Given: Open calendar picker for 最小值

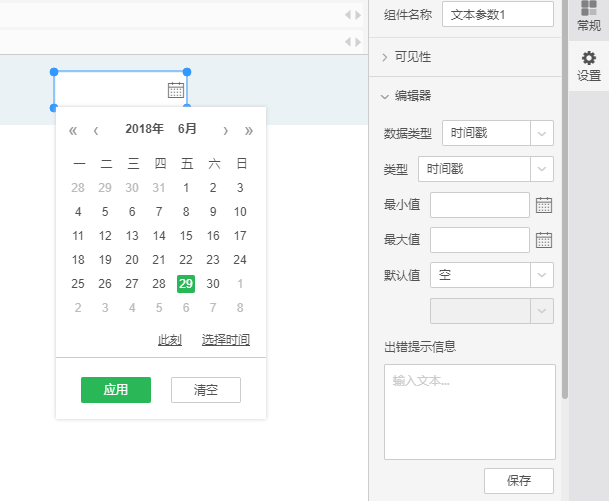Looking at the screenshot, I should click(544, 205).
